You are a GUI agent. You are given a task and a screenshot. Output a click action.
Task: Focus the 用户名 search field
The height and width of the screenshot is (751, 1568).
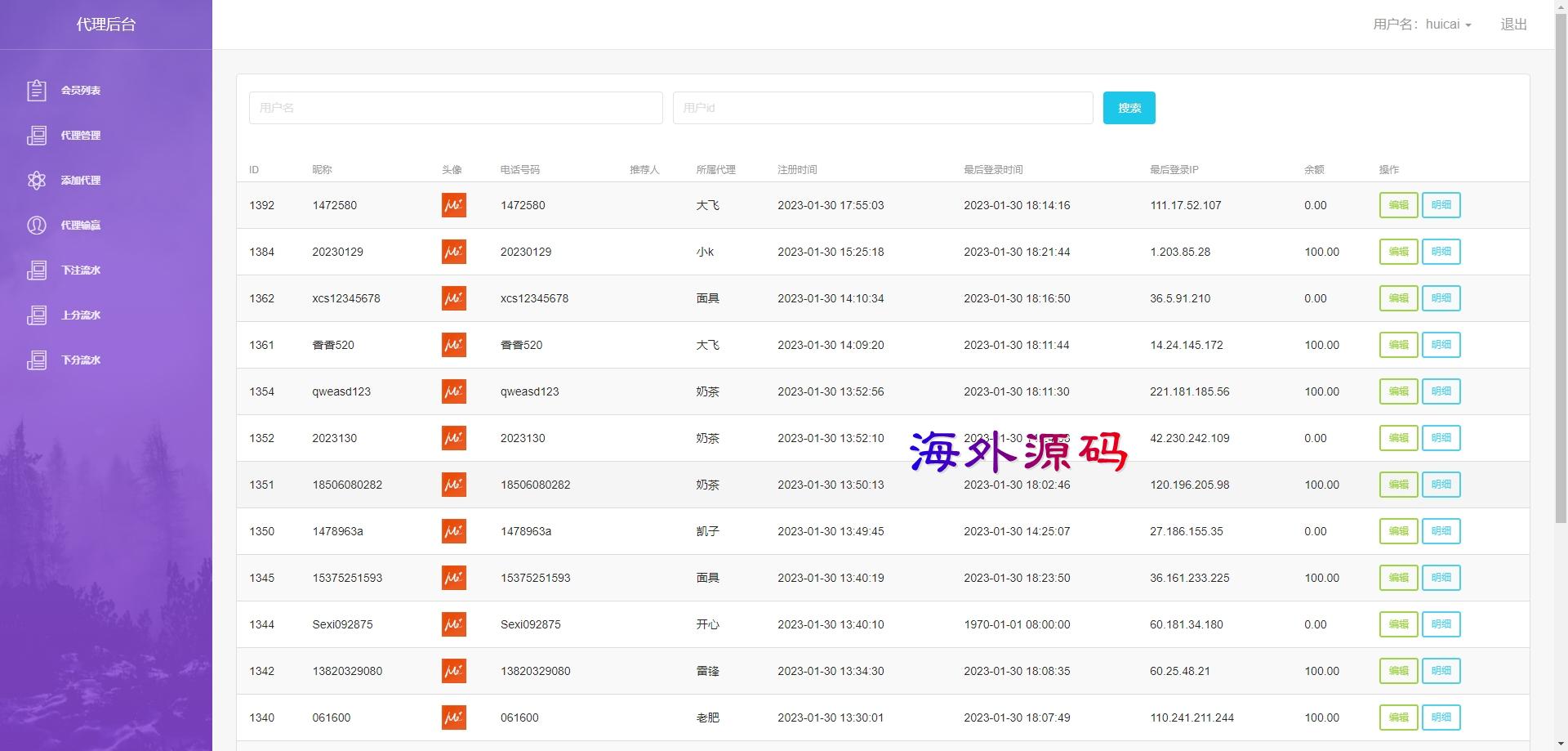[x=456, y=108]
